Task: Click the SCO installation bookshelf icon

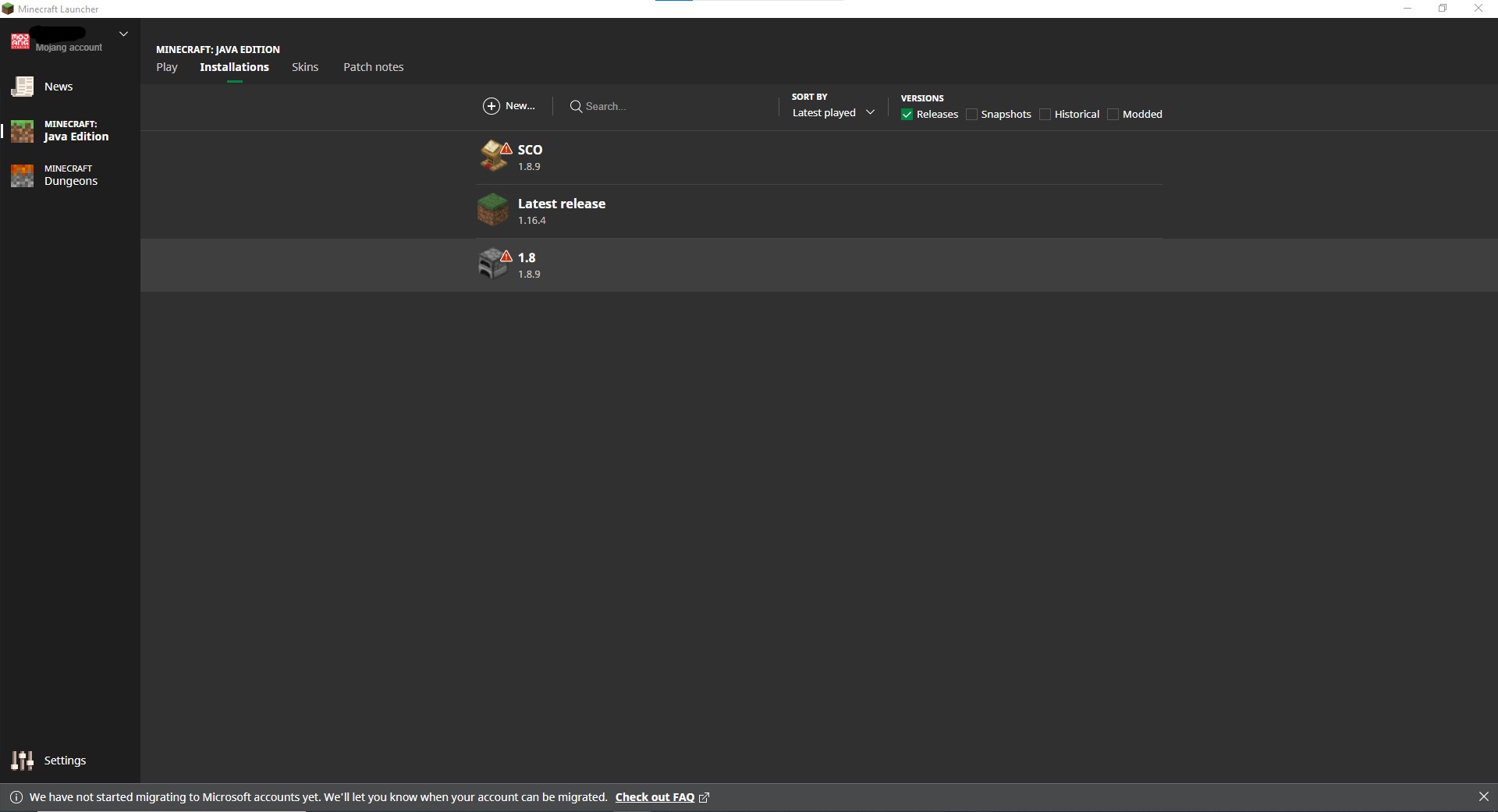Action: 493,155
